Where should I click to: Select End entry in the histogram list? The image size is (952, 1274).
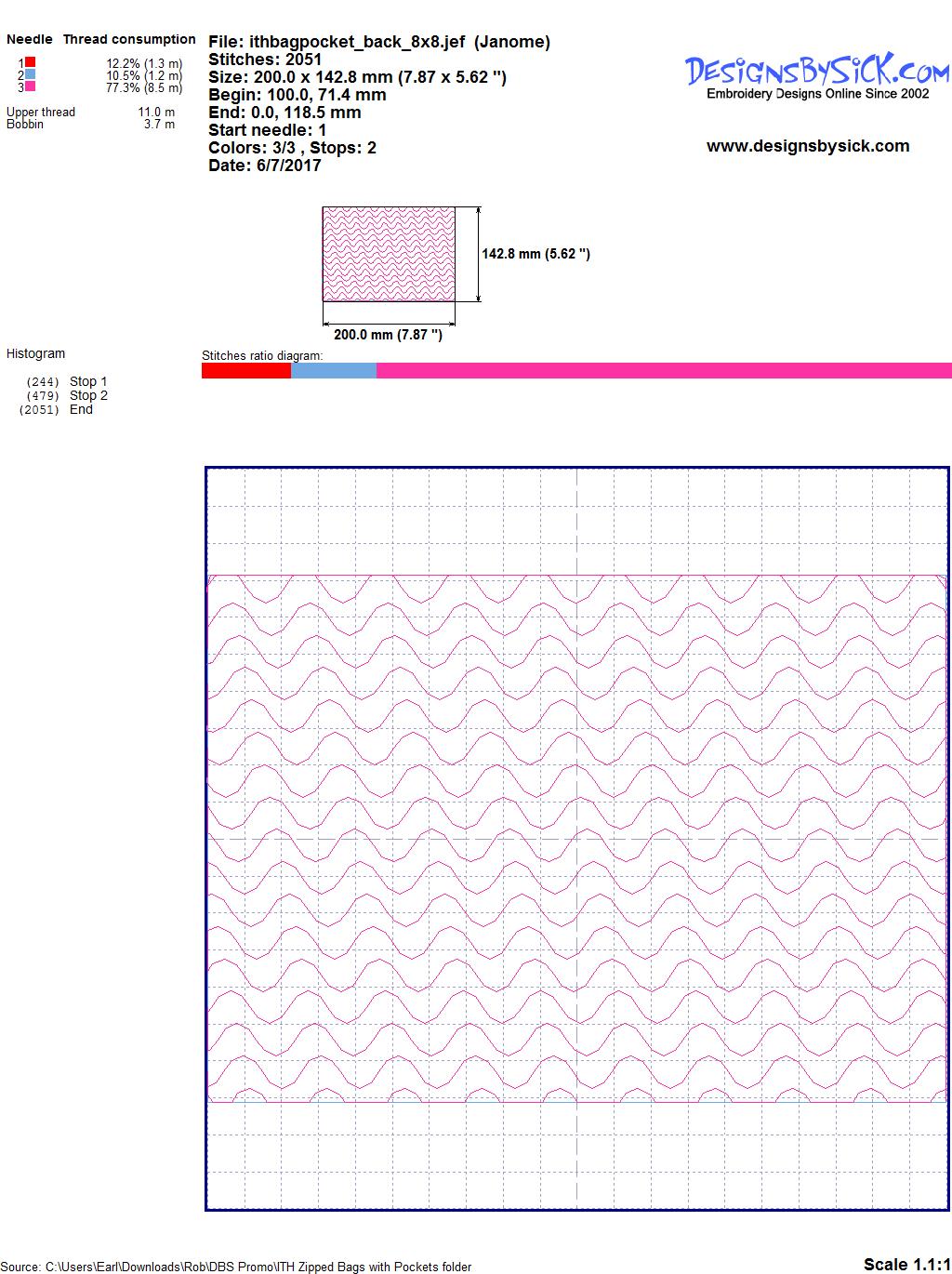coord(81,409)
